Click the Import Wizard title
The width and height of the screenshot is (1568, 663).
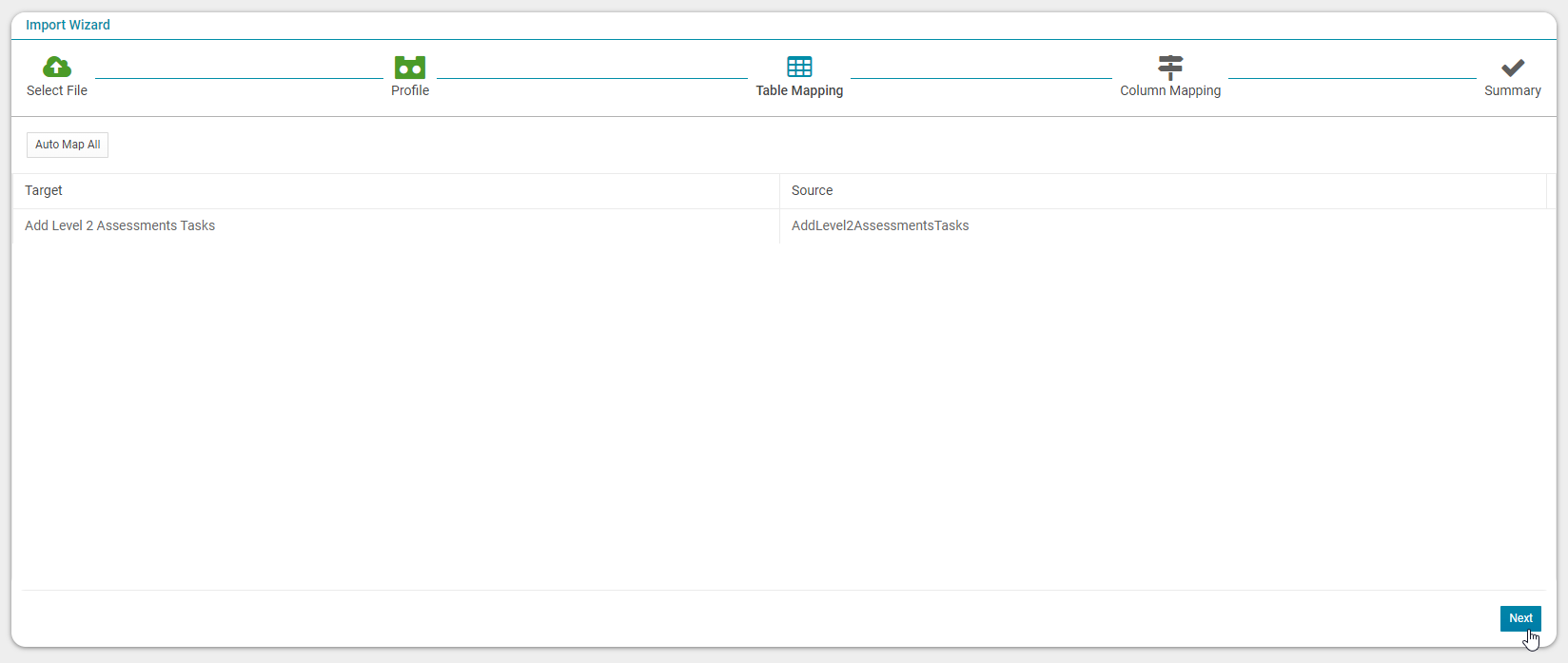68,25
